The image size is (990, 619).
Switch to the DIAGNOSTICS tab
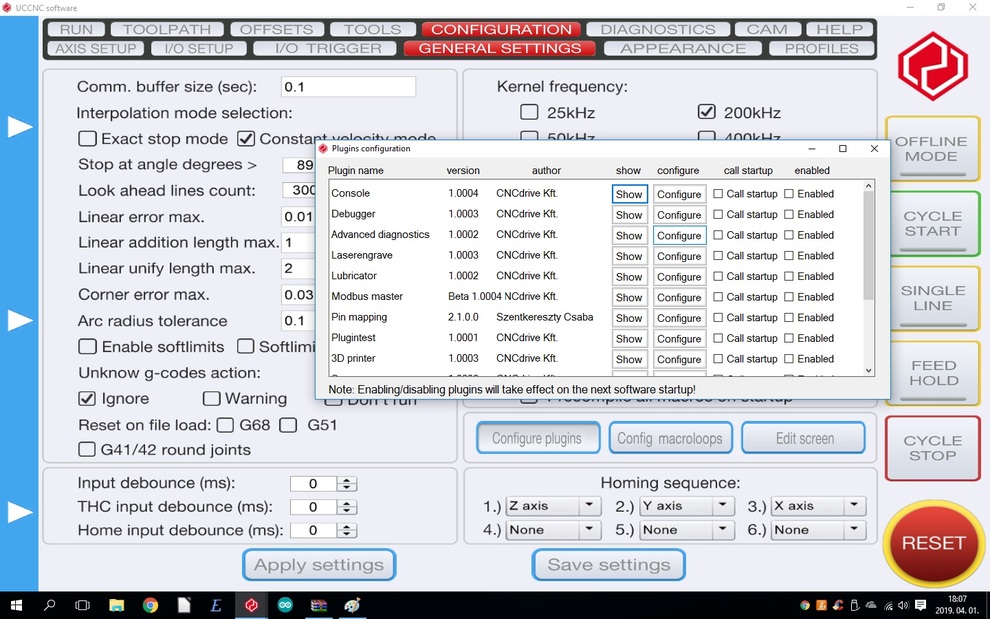(x=657, y=29)
